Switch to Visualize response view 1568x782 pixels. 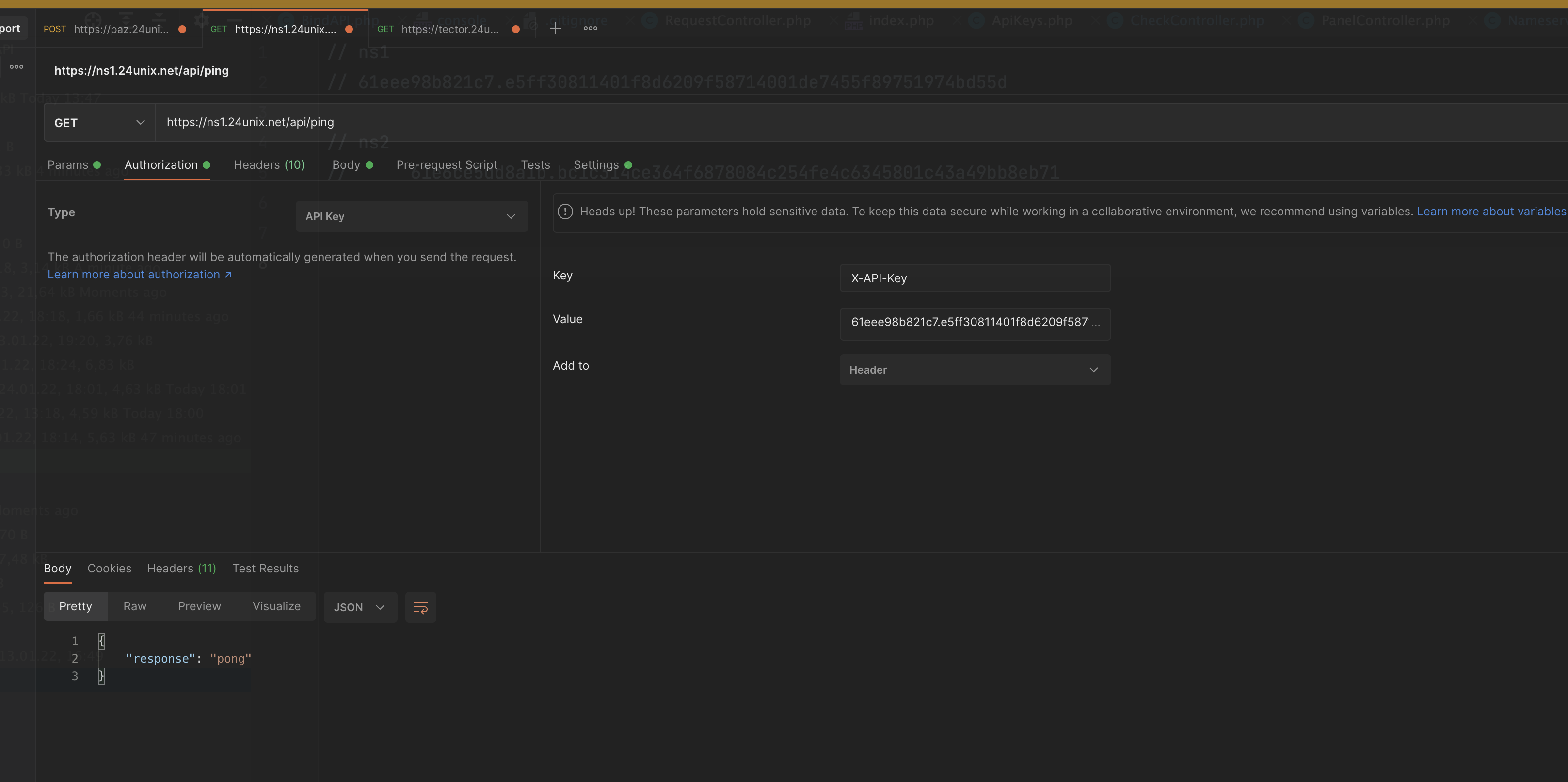[x=276, y=606]
